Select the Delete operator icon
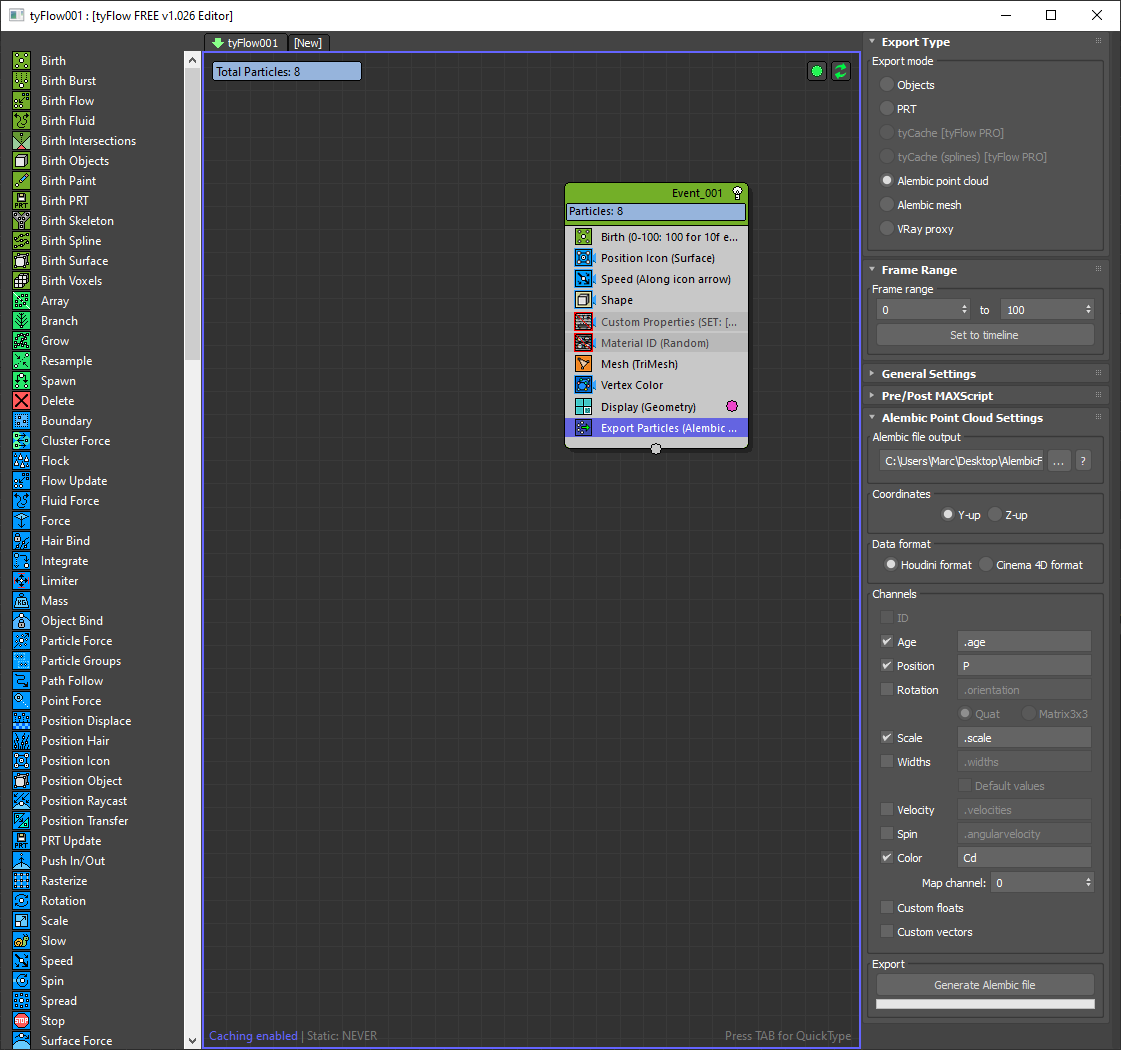Viewport: 1121px width, 1050px height. (21, 401)
